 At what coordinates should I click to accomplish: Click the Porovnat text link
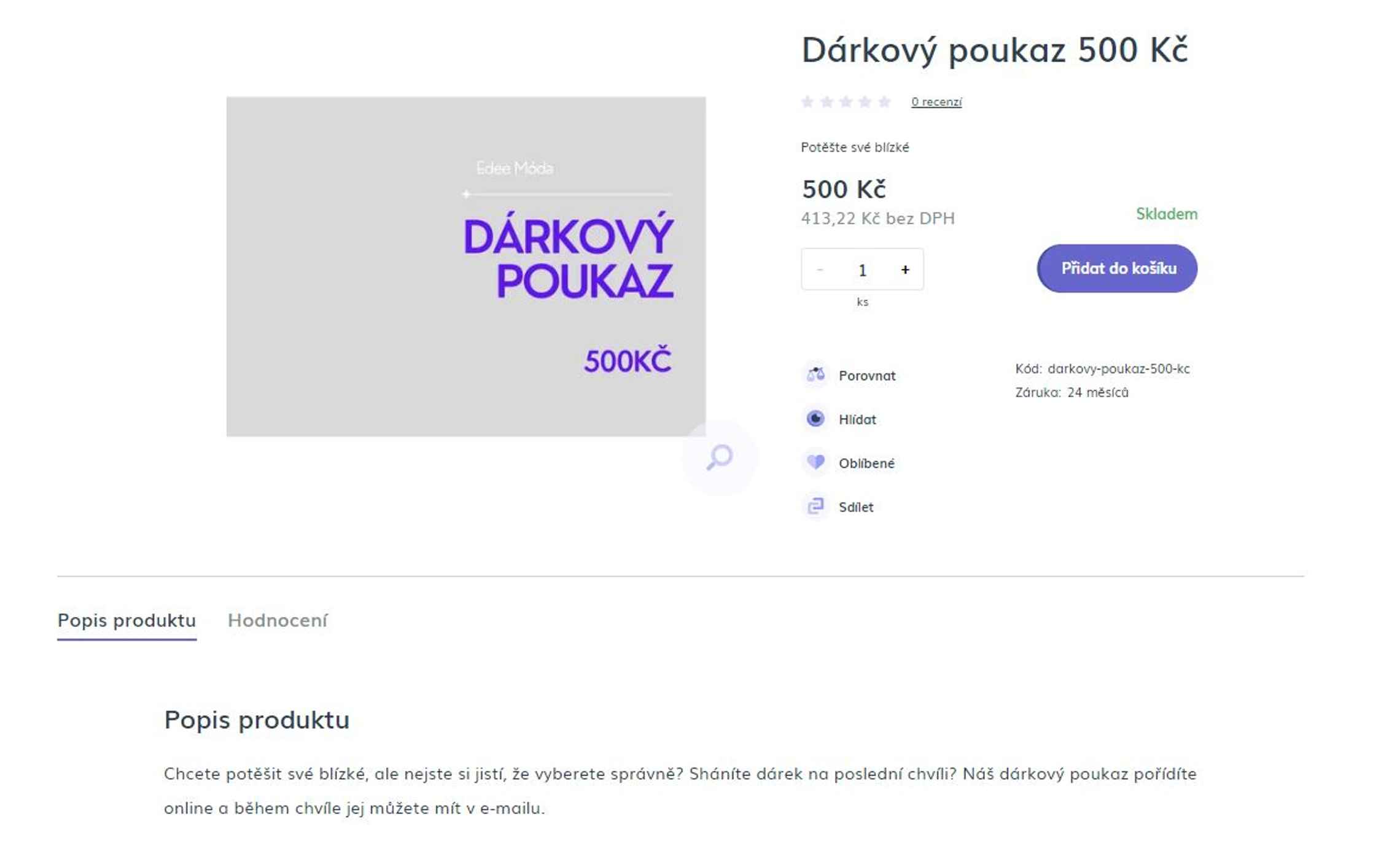click(x=867, y=376)
